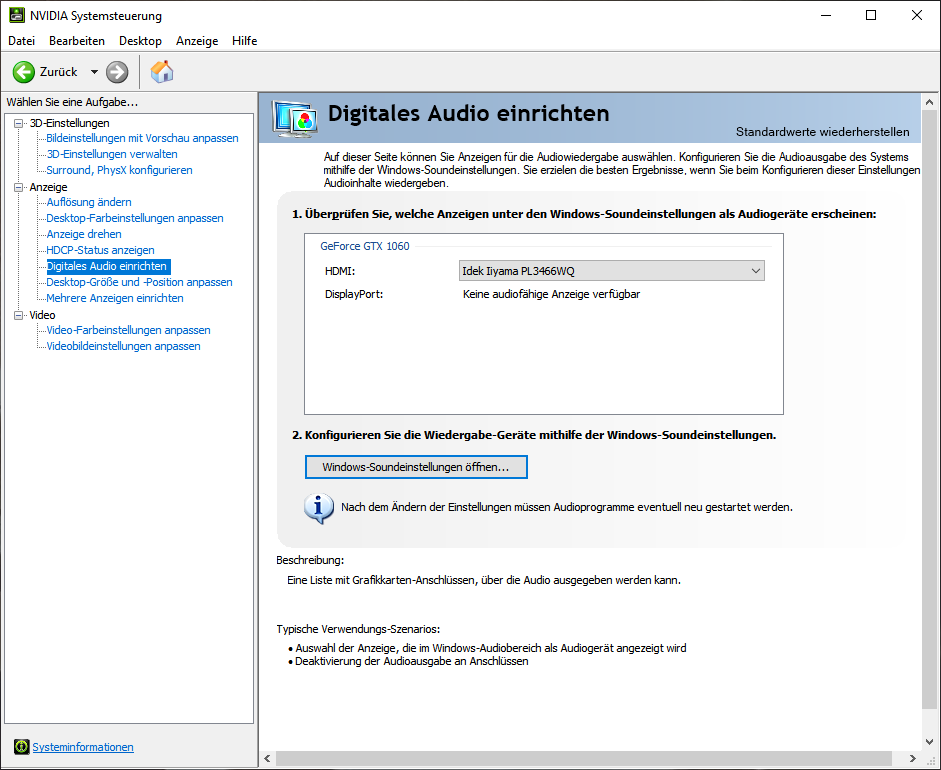Click the gray forward arrow icon

tap(117, 72)
